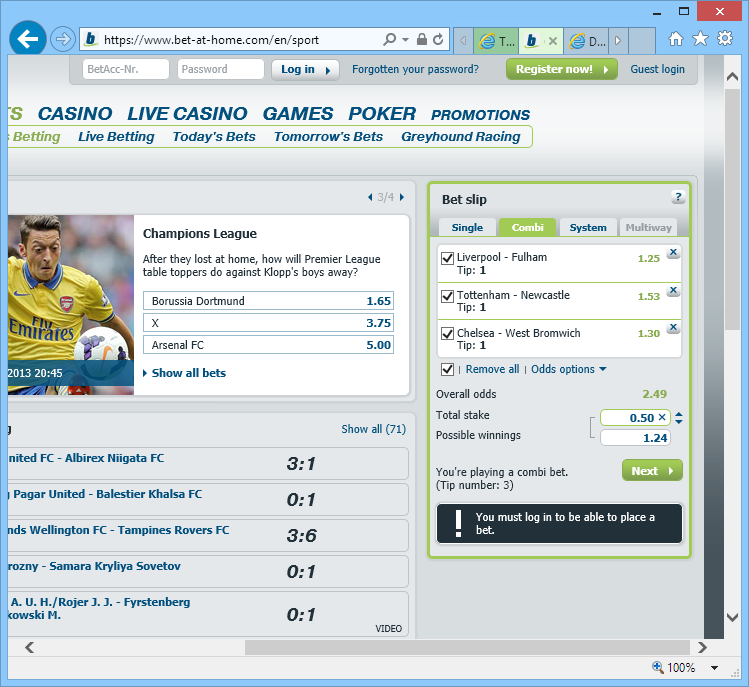Open the 100% zoom level dropdown arrow
Viewport: 749px width, 687px height.
[x=715, y=668]
